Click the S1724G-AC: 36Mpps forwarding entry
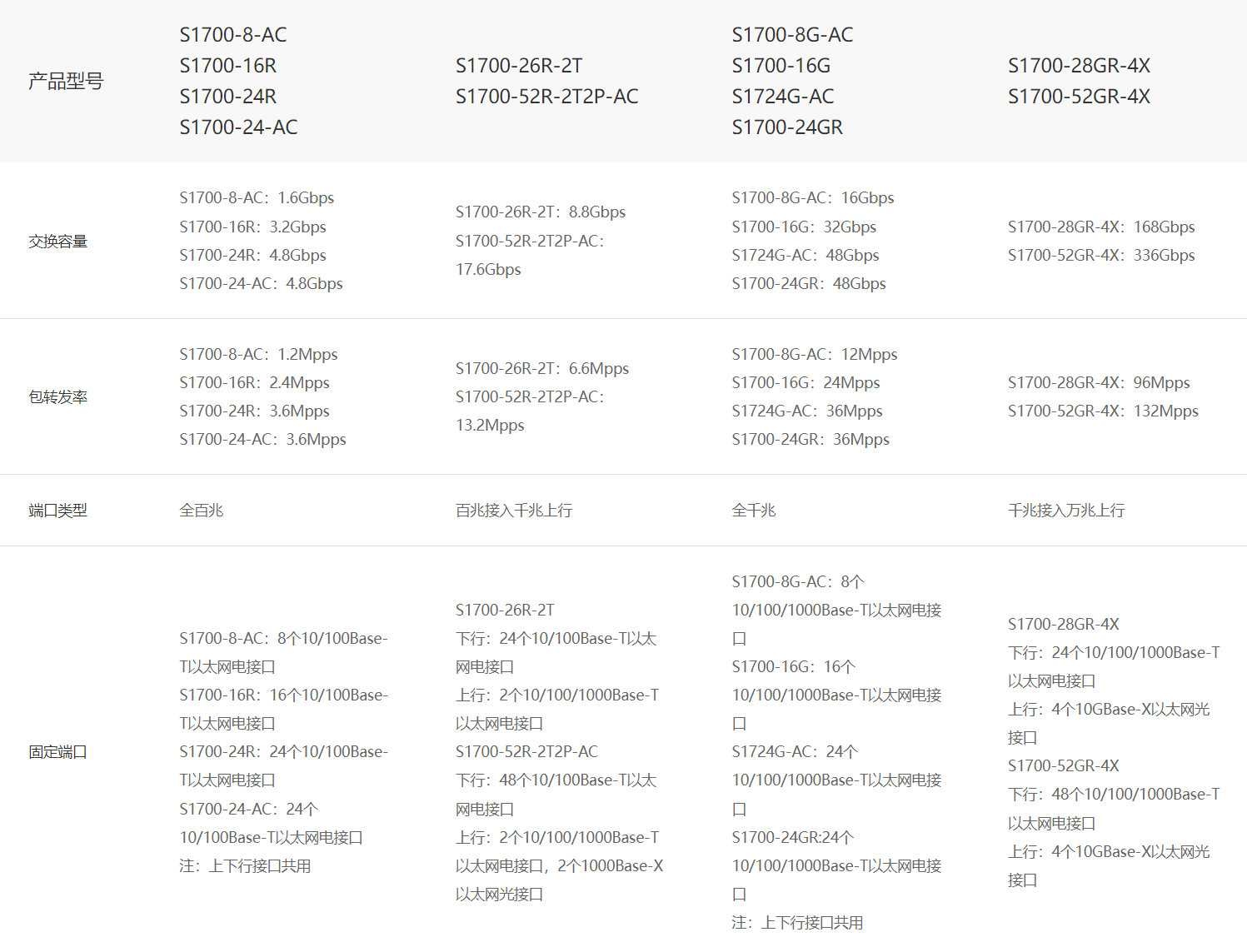The image size is (1247, 952). (x=807, y=411)
